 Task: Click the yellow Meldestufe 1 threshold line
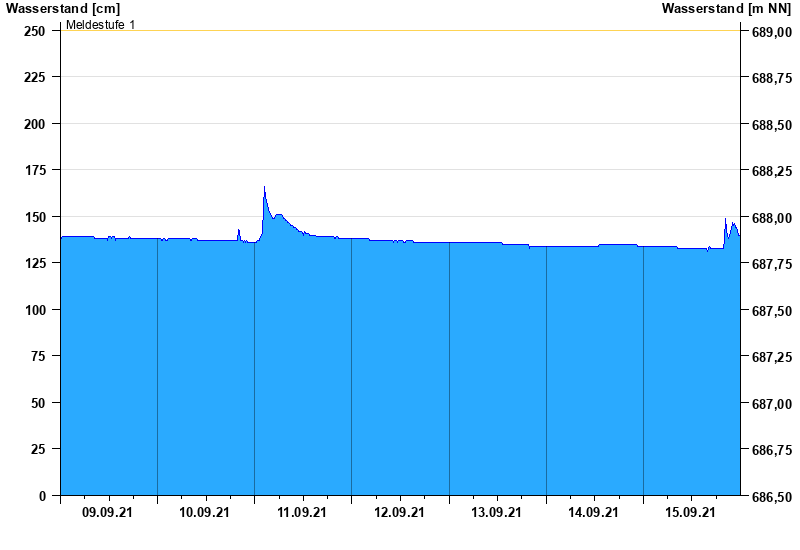400,31
